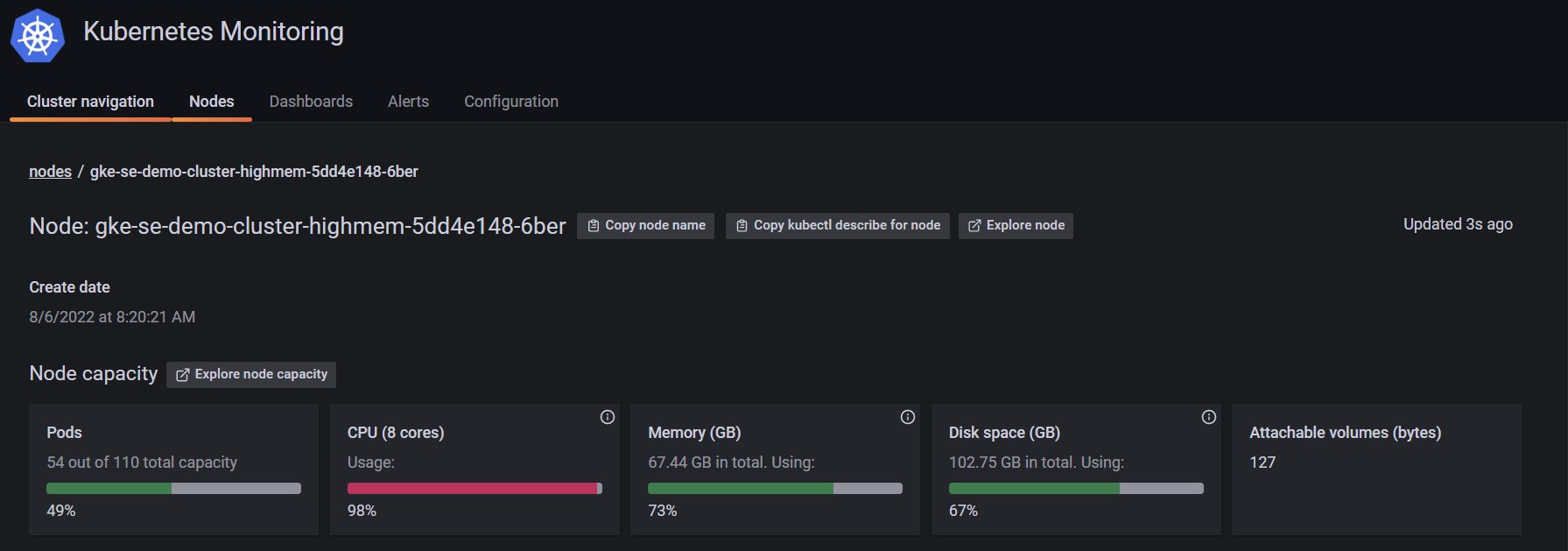Click clipboard icon on Copy node name

tap(594, 226)
